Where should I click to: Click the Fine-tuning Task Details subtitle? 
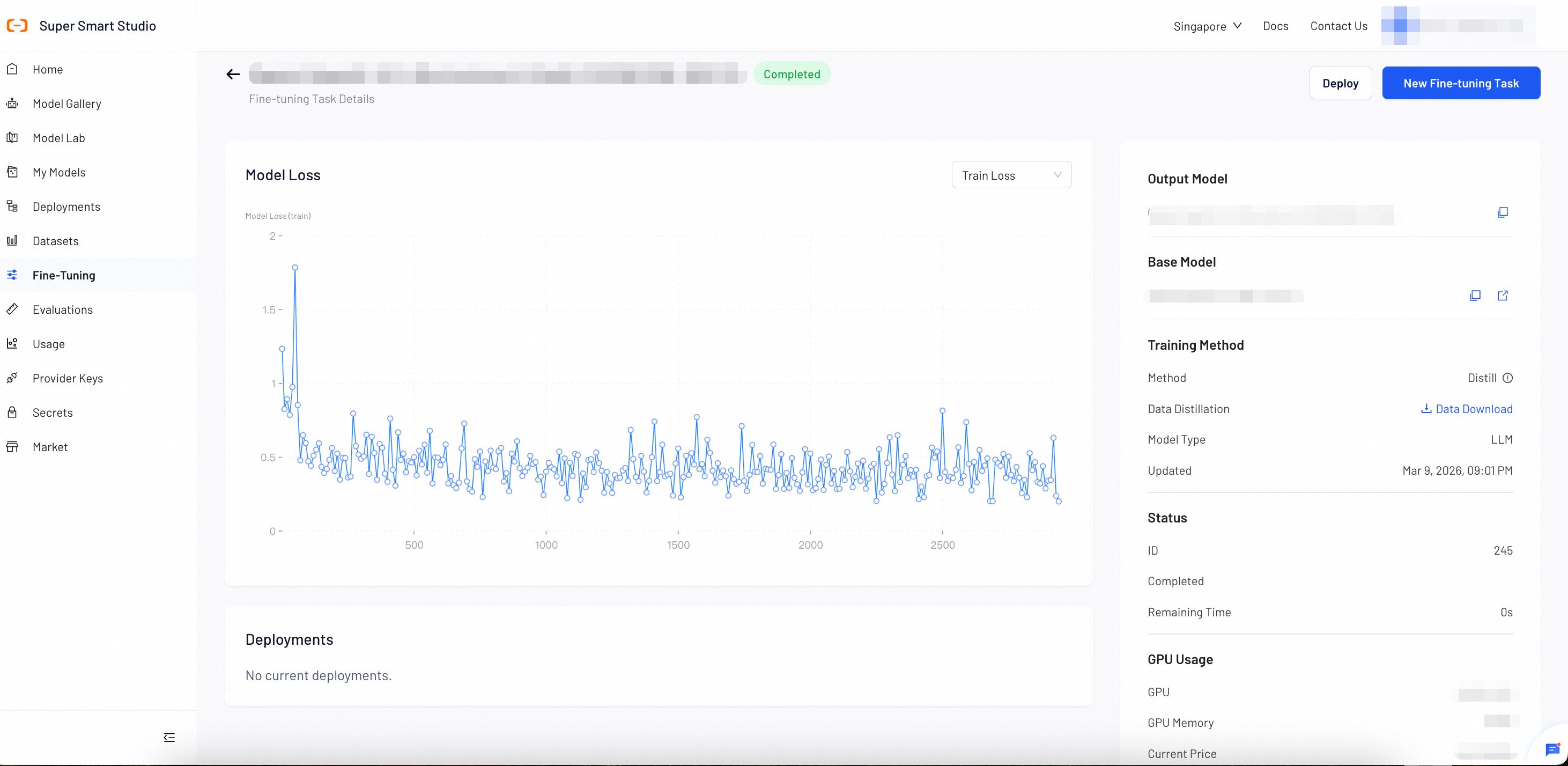click(311, 99)
